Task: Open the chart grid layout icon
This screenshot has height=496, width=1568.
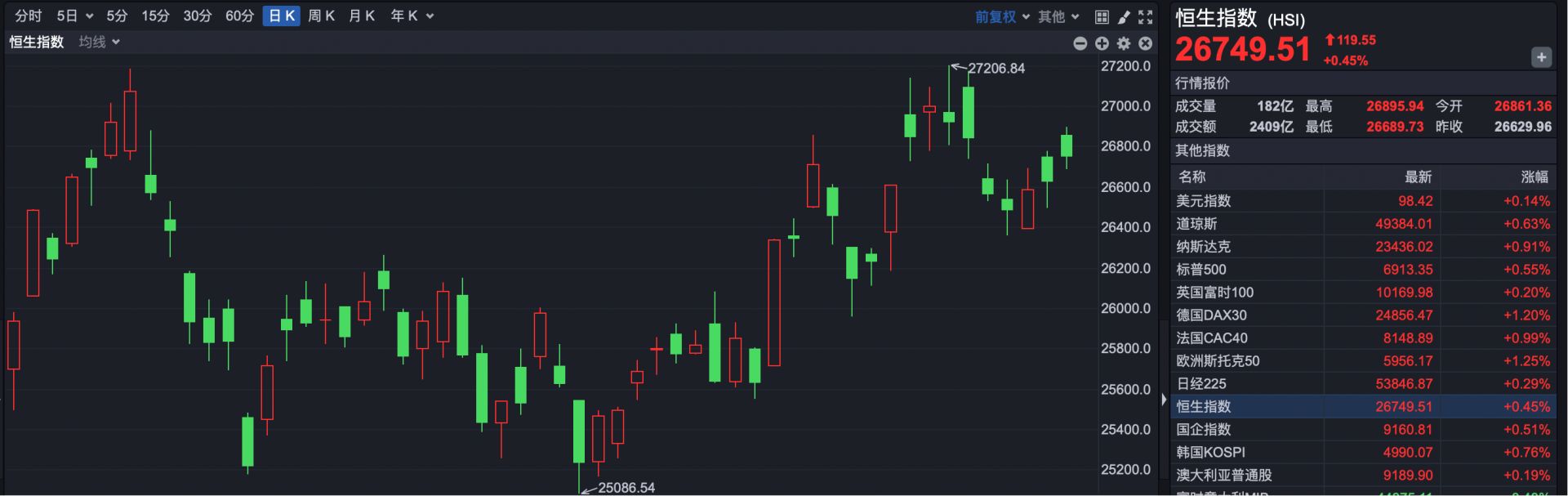Action: [1102, 16]
